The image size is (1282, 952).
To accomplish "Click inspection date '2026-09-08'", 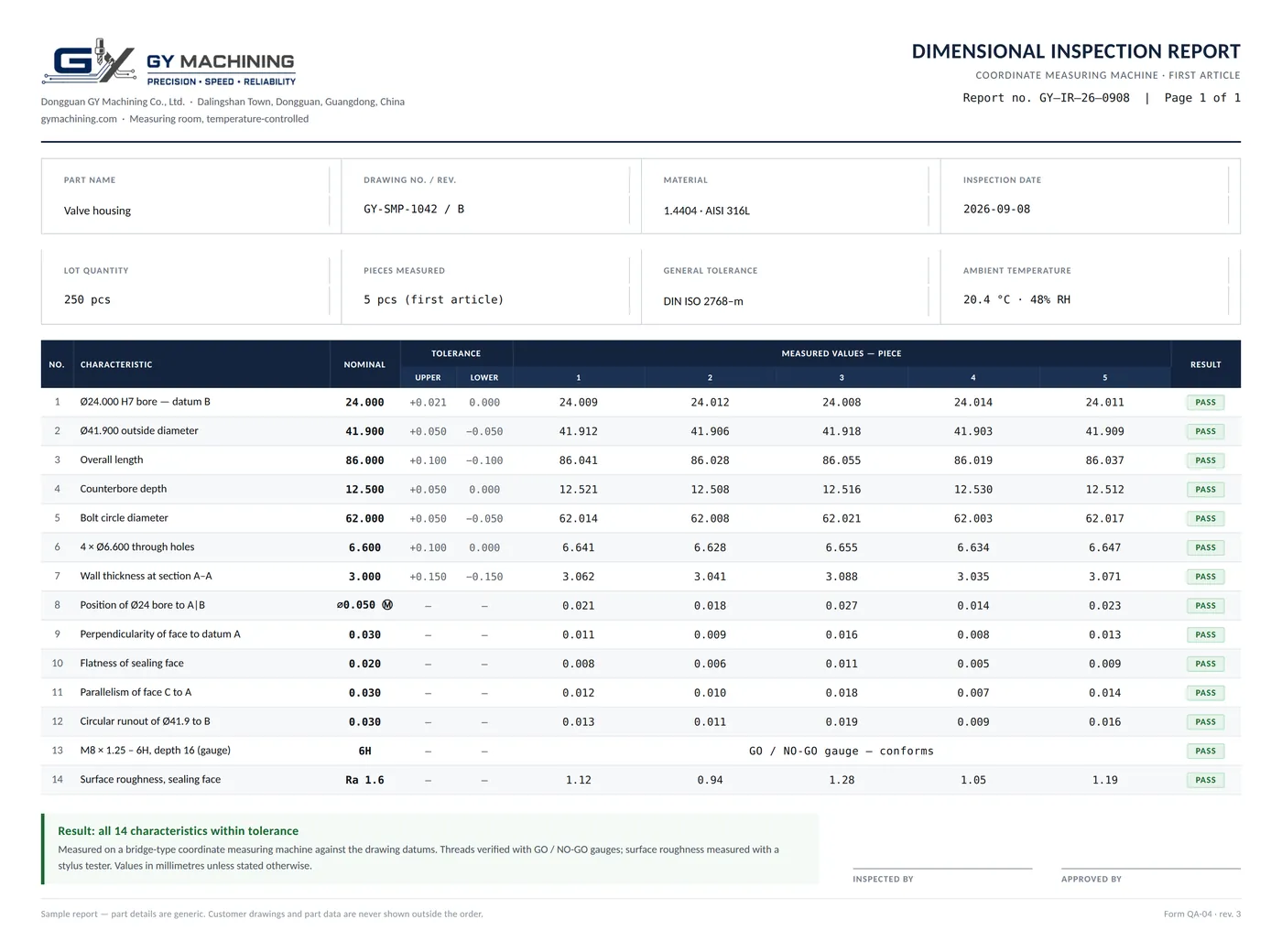I will click(996, 210).
